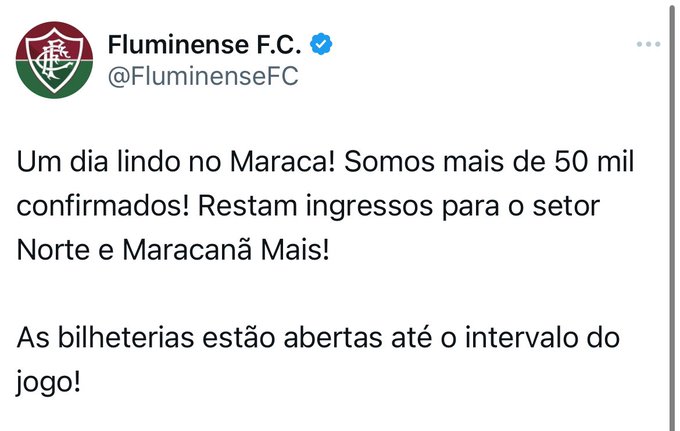Click the word 'bilheterias' in the tweet
680x431 pixels.
126,338
